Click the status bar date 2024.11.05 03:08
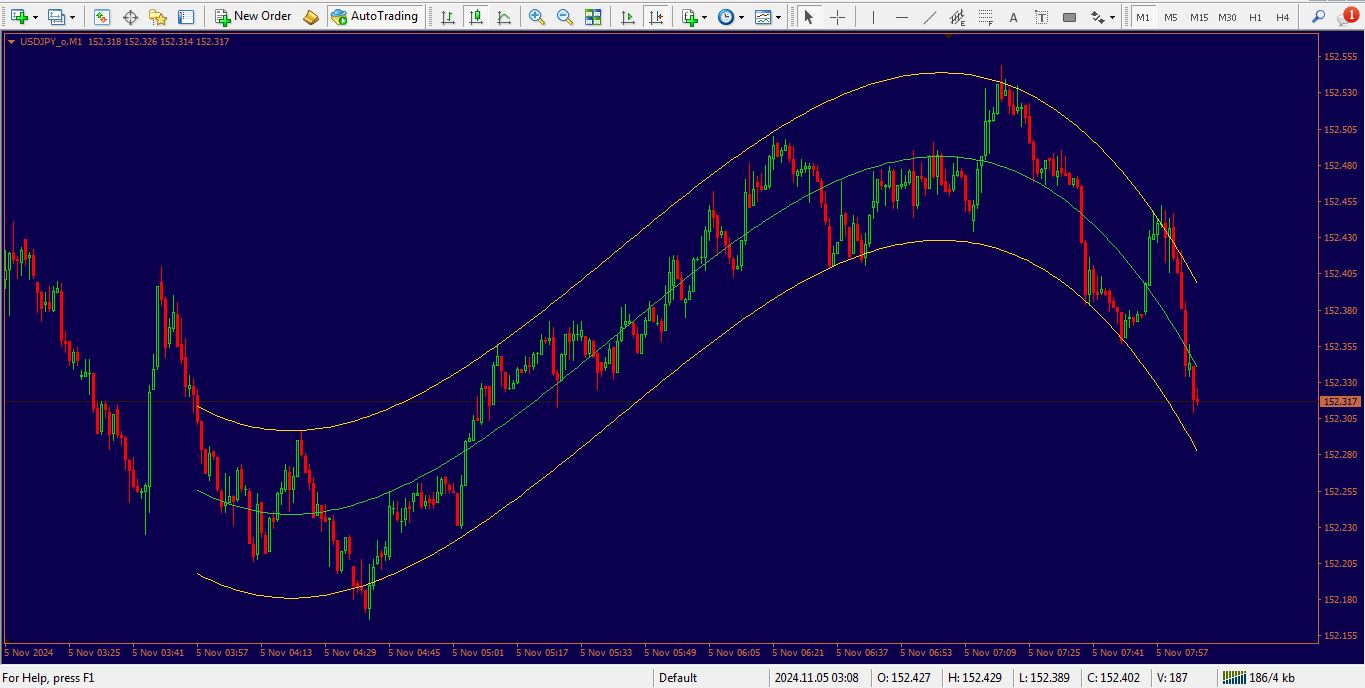 click(816, 678)
